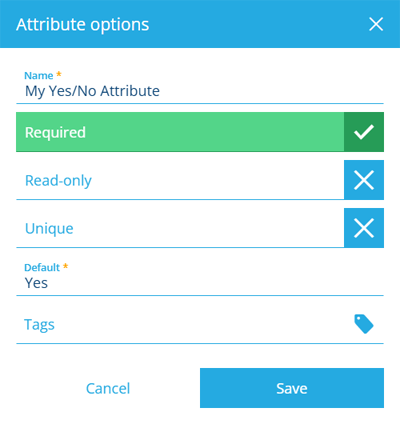Select the Name field label
400x424 pixels.
click(x=39, y=76)
